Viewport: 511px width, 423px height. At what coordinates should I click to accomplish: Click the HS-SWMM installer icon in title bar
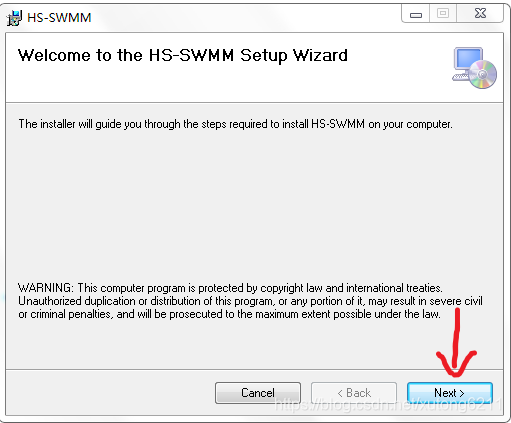tap(15, 18)
